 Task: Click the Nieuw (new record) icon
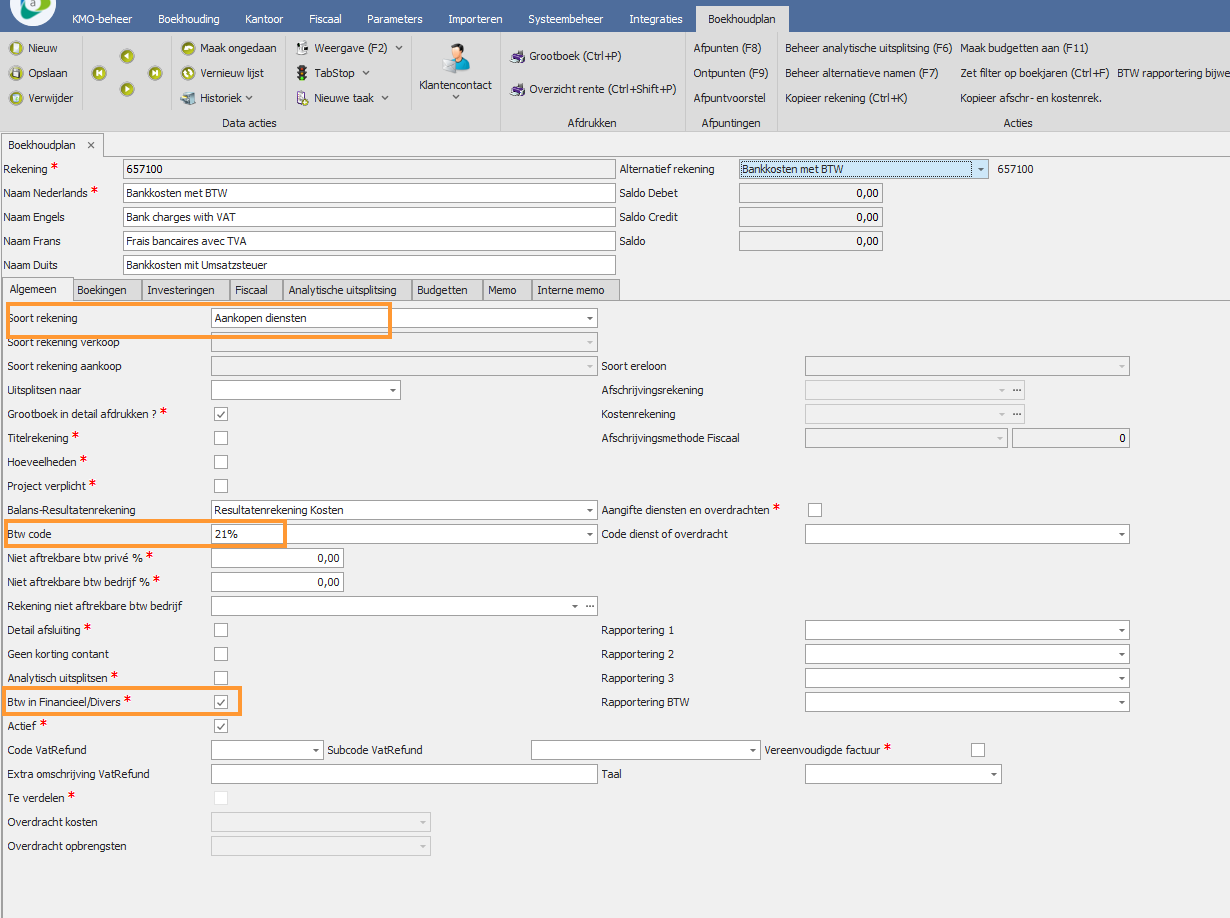click(x=15, y=48)
